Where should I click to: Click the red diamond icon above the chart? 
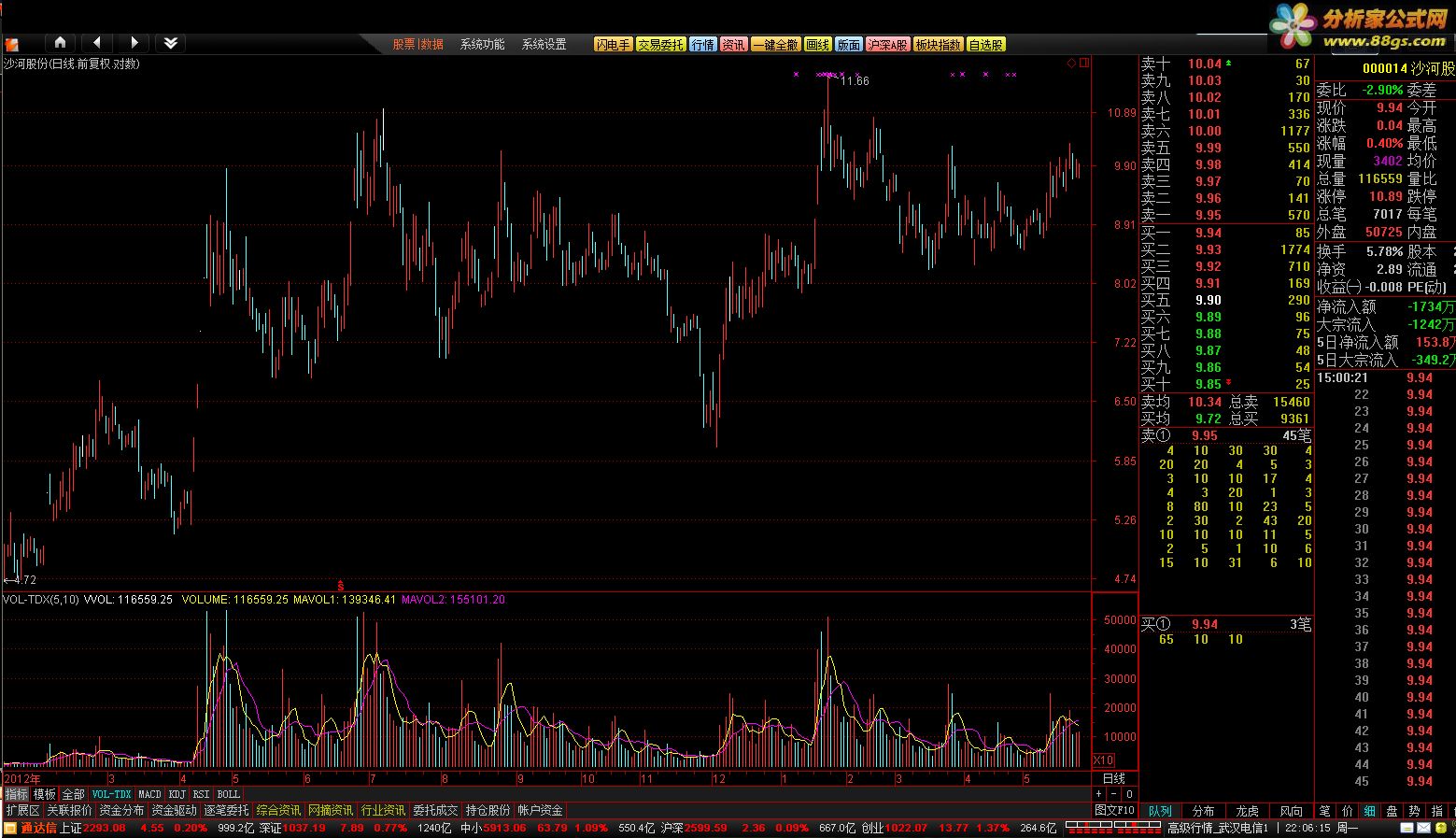click(x=1071, y=63)
